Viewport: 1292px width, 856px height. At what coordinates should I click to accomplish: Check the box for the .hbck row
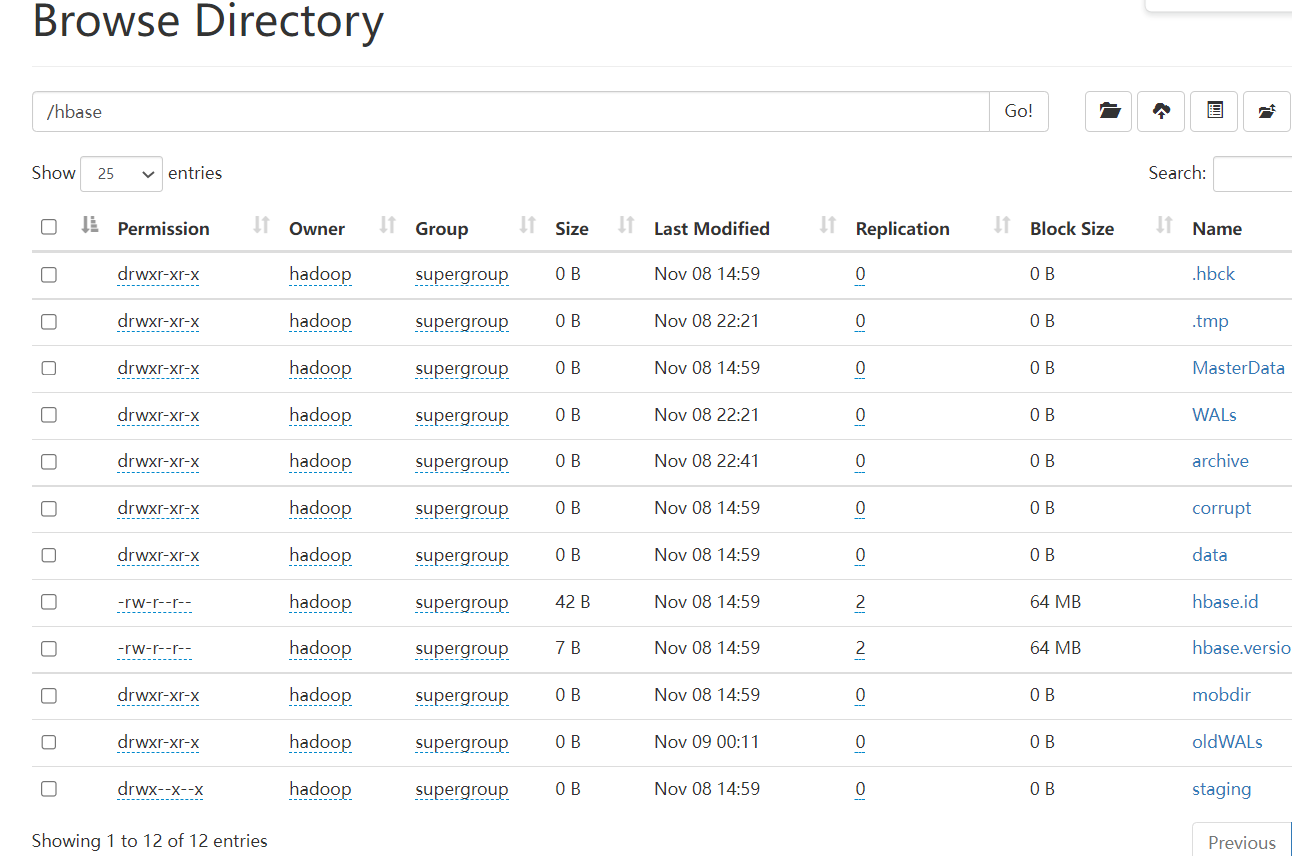click(x=49, y=274)
